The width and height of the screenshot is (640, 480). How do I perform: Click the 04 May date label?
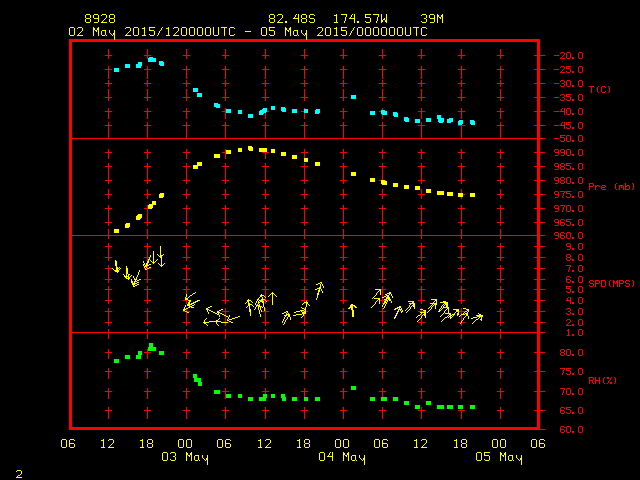point(342,458)
